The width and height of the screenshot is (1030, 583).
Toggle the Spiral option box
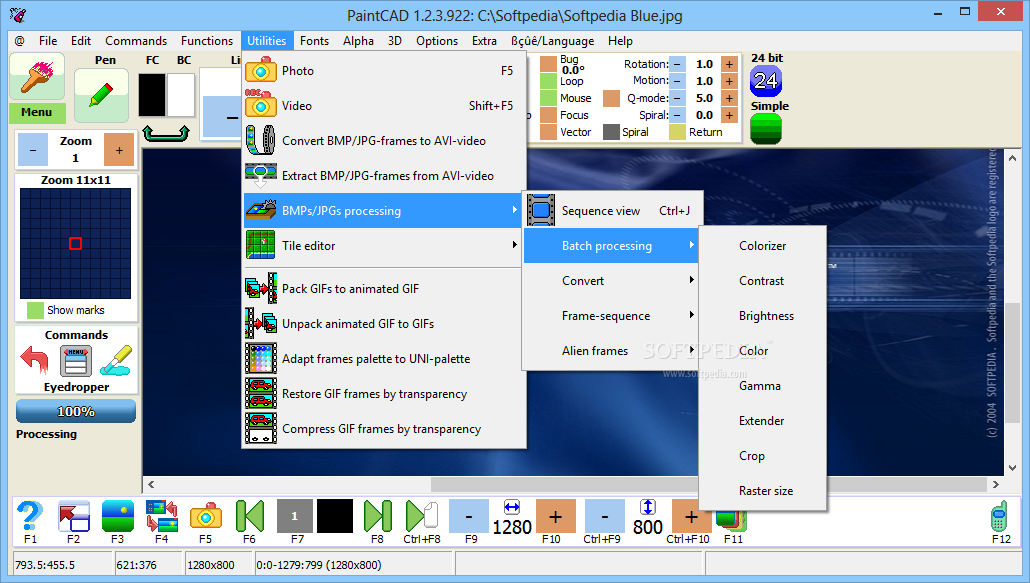tap(612, 132)
